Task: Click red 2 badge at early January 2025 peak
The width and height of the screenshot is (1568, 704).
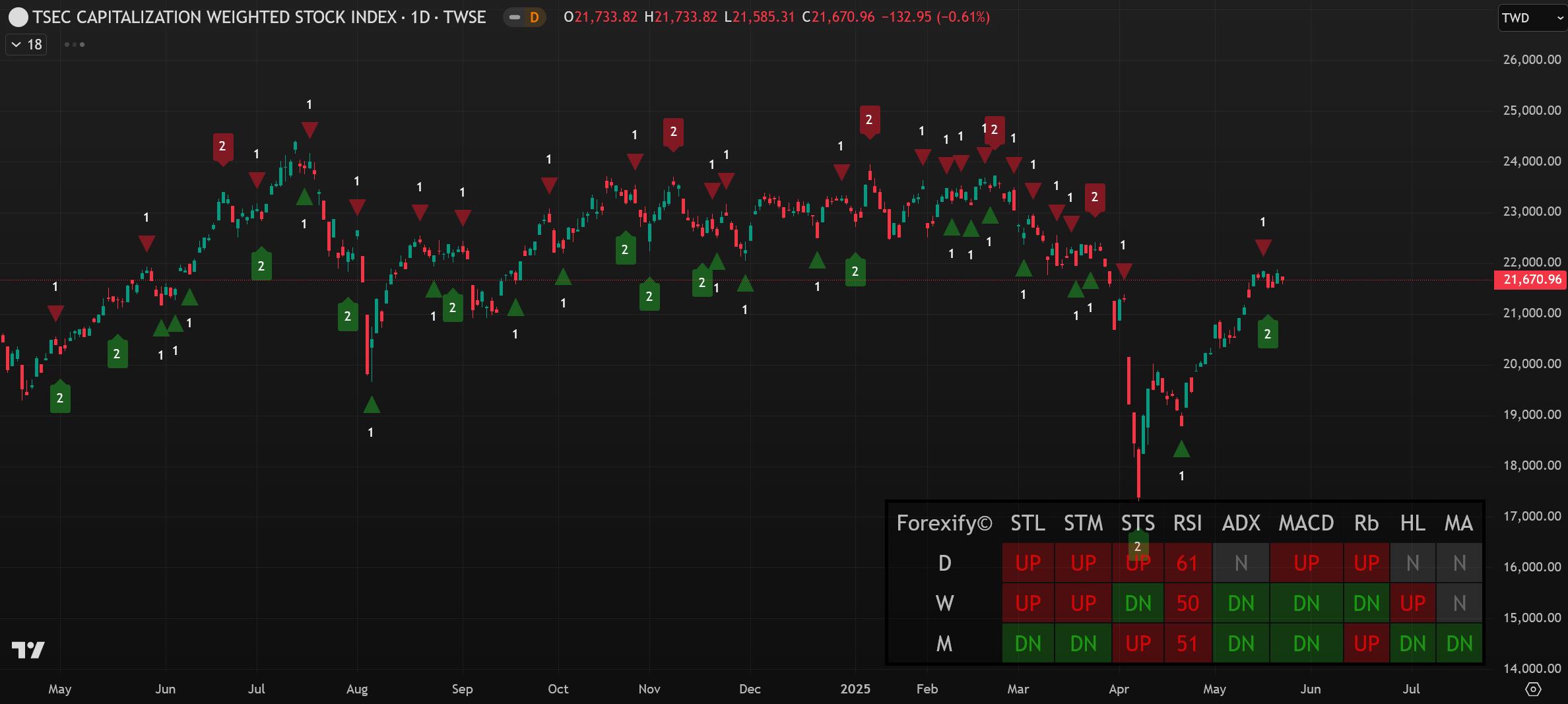Action: tap(869, 121)
